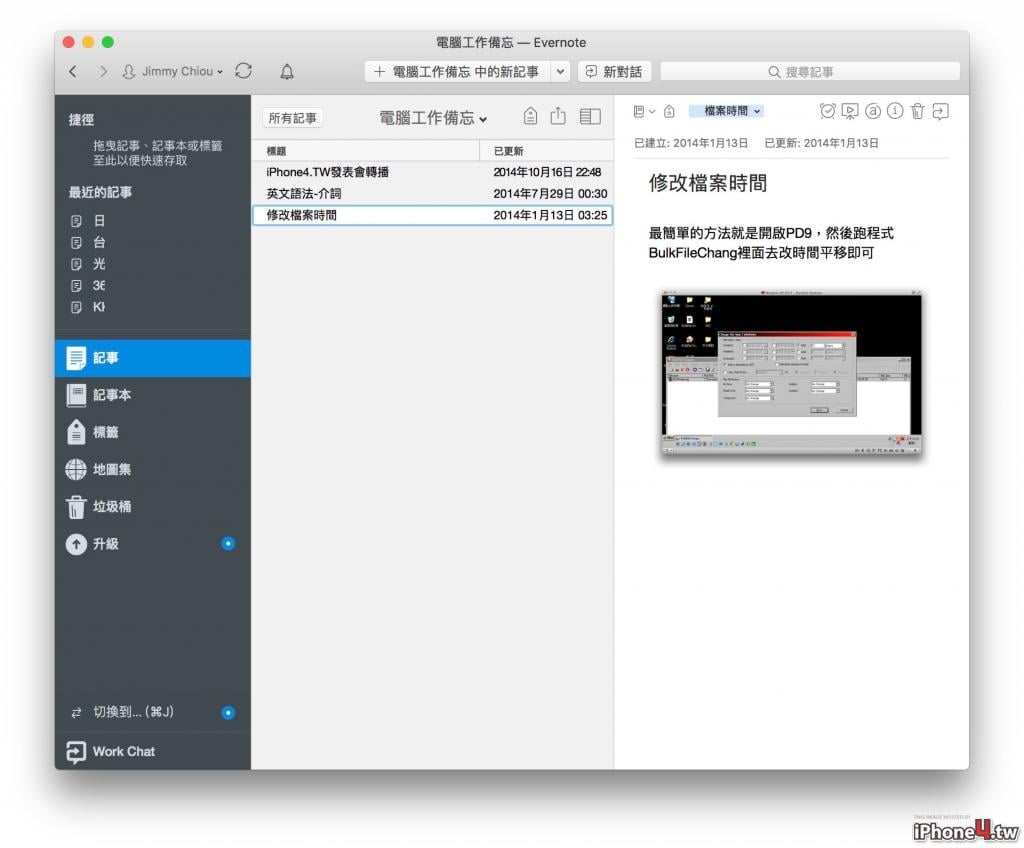Expand the 電腦工作備忘 notebook dropdown
Image resolution: width=1024 pixels, height=848 pixels.
coord(433,118)
